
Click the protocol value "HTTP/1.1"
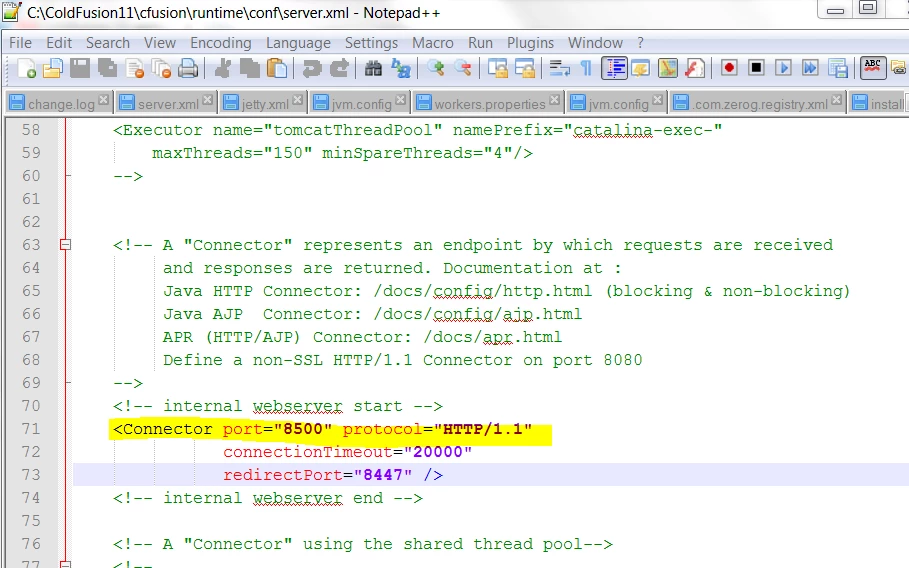pos(482,429)
